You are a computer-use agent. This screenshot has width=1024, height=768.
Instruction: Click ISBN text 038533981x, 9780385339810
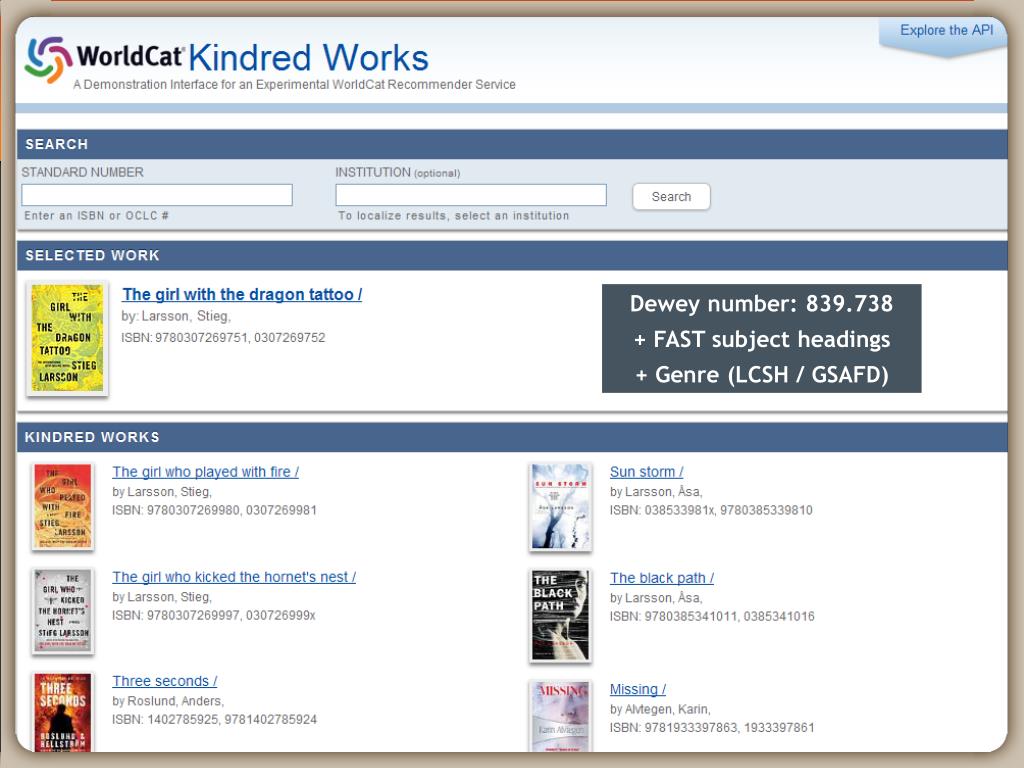[x=711, y=510]
